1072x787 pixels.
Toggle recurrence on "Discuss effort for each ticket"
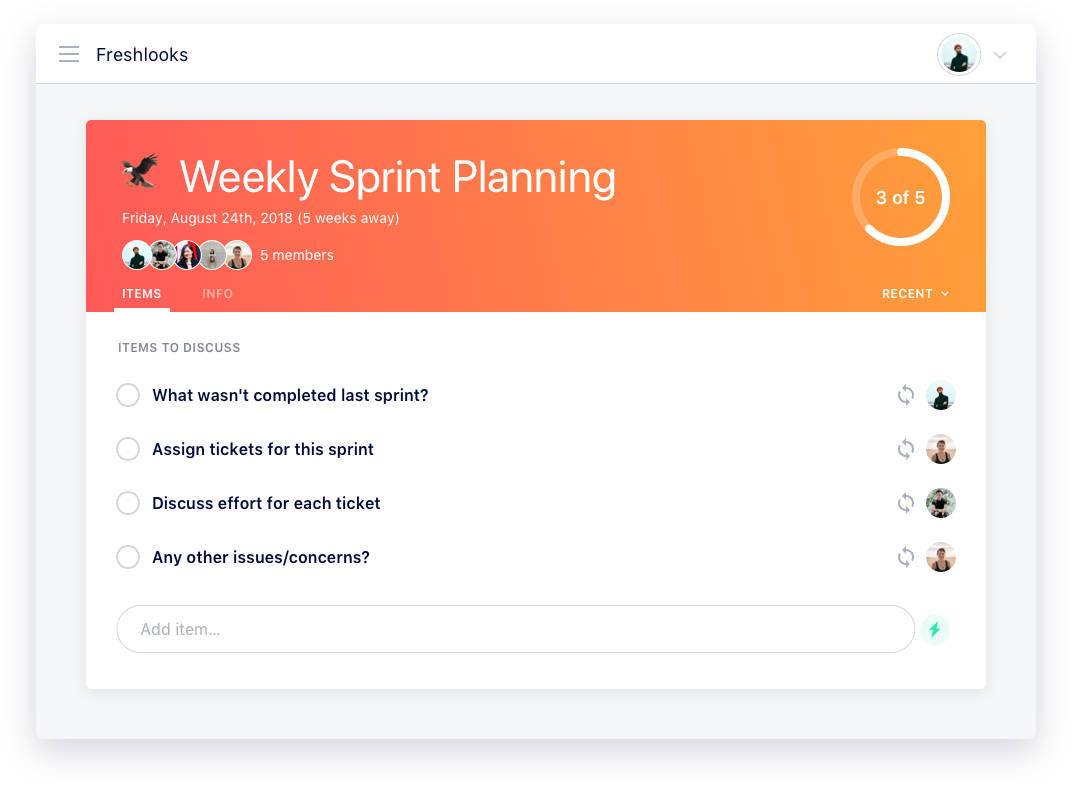[x=906, y=503]
